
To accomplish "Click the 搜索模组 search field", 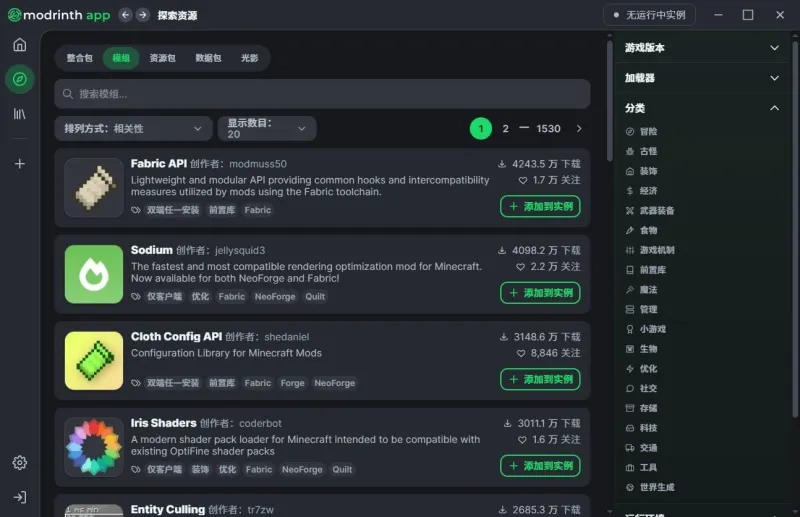I will click(x=322, y=94).
